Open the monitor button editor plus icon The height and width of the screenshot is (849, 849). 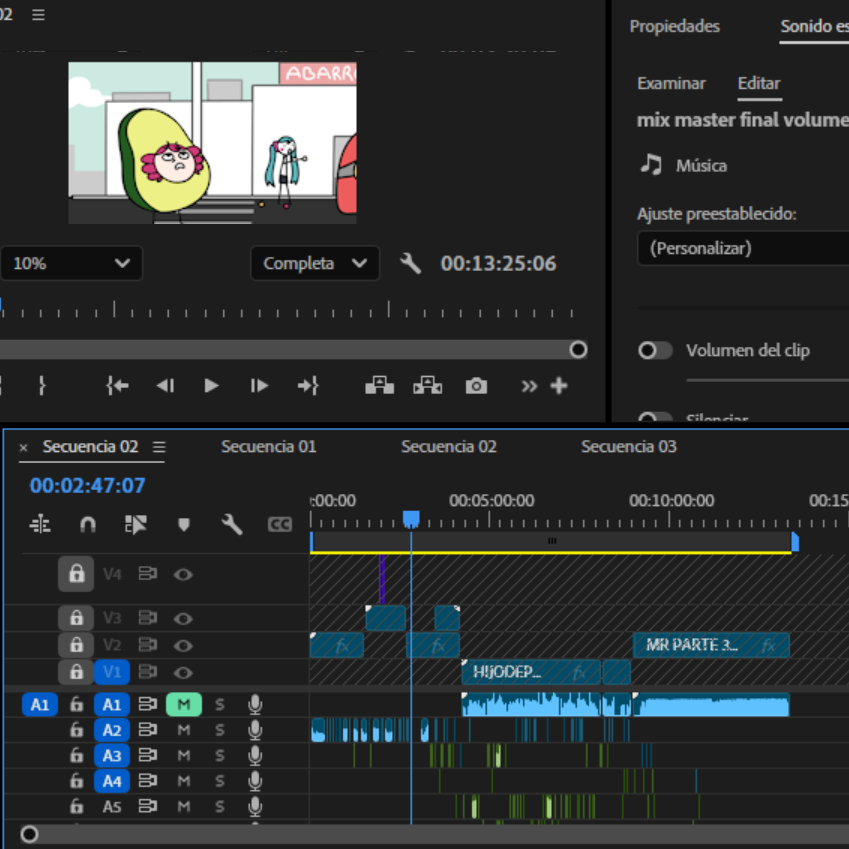[559, 386]
